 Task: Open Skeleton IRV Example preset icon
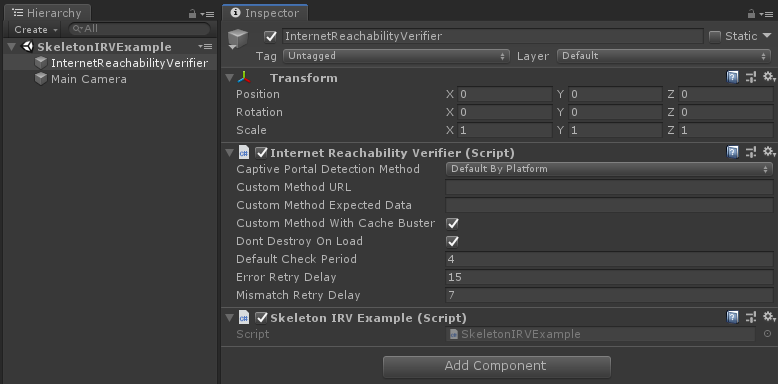(x=751, y=317)
